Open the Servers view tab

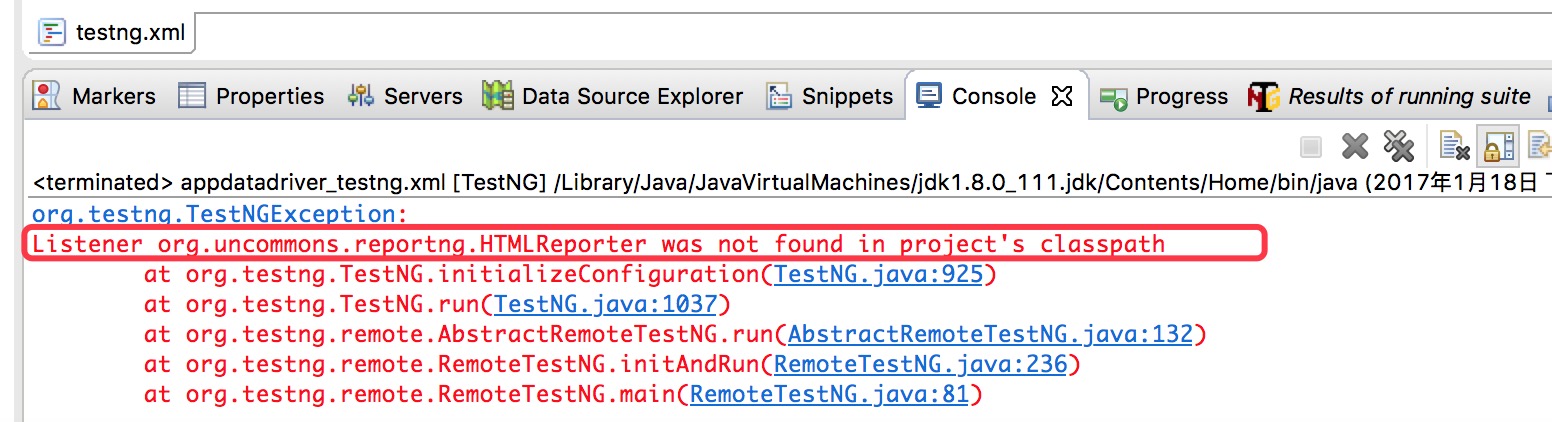[405, 96]
